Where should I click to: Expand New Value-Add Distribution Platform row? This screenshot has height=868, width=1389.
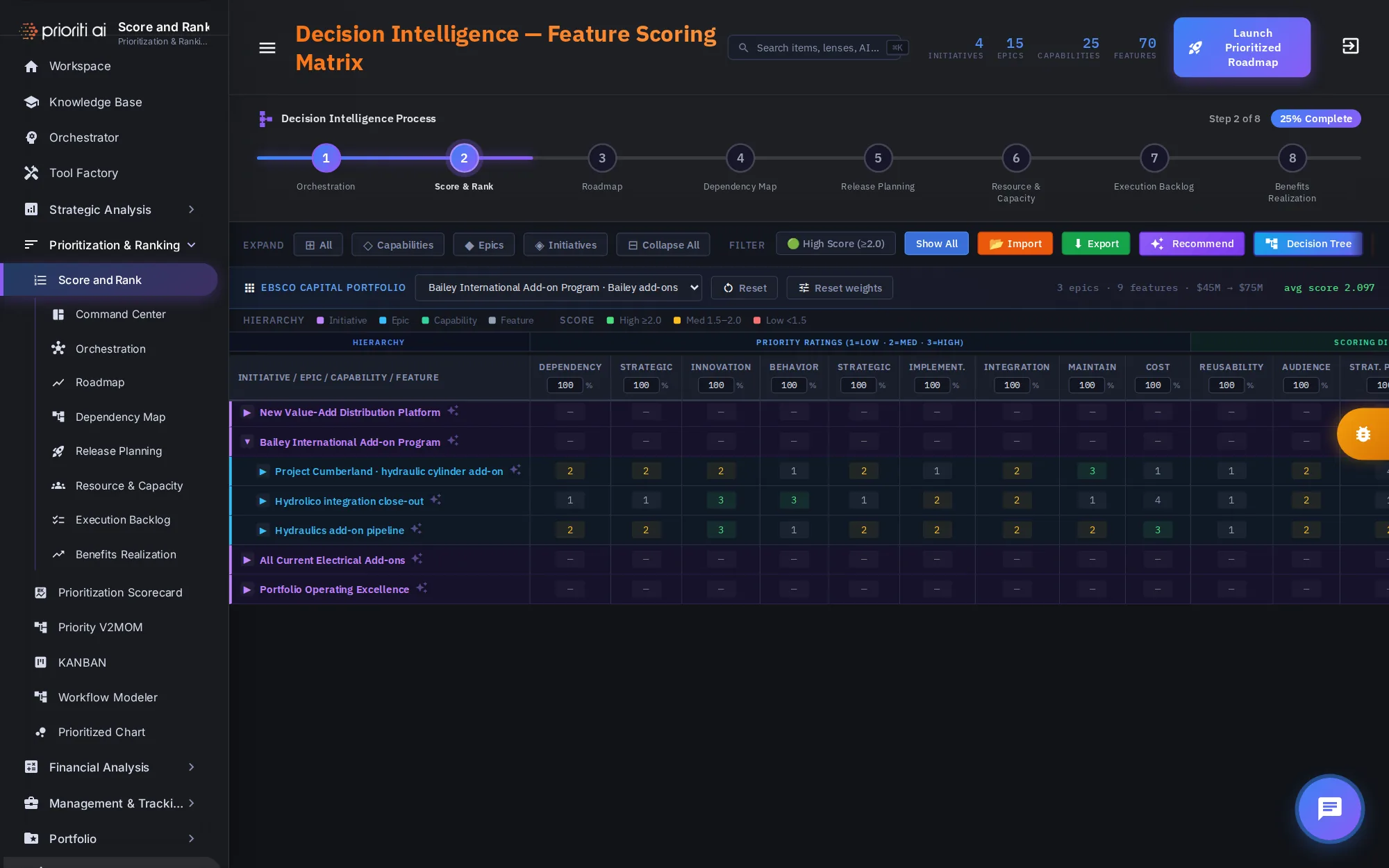tap(247, 412)
